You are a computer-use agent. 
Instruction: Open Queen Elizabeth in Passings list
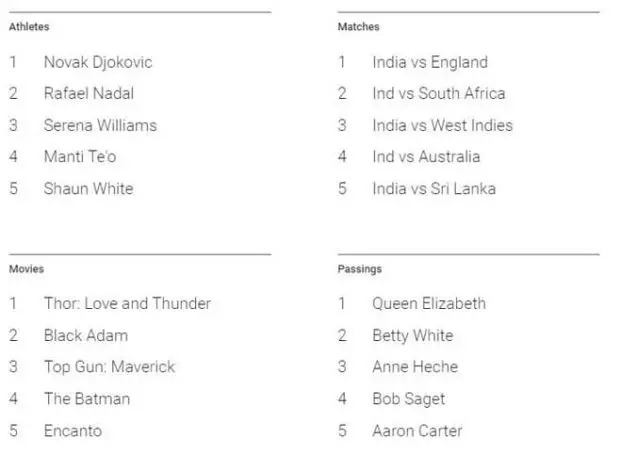pos(429,303)
